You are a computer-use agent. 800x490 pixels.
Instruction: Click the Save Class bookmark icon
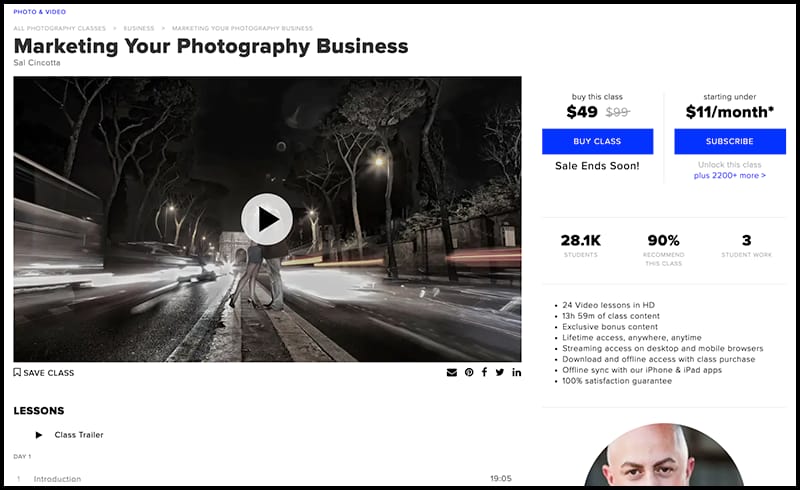[x=17, y=373]
